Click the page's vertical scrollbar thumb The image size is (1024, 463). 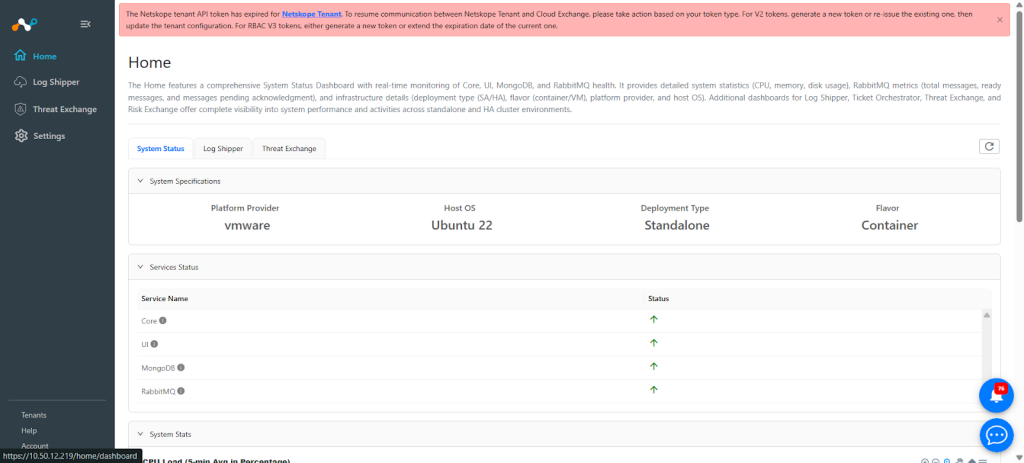pyautogui.click(x=1018, y=118)
